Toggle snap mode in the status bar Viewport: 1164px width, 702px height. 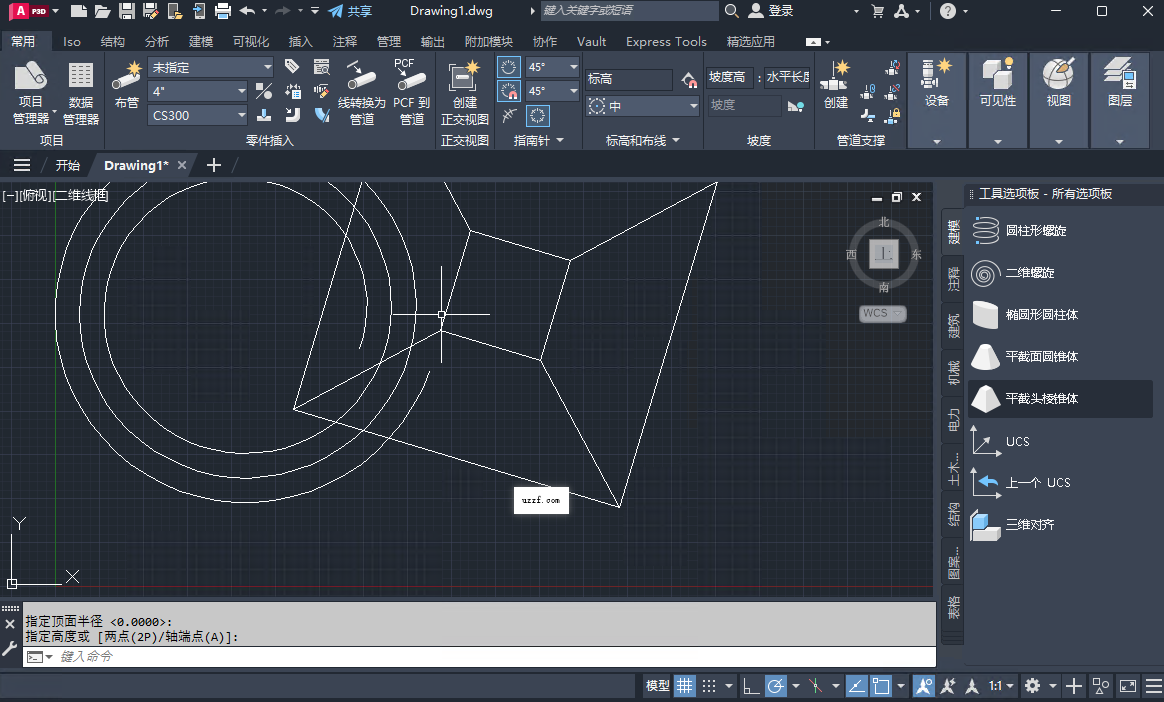(710, 685)
